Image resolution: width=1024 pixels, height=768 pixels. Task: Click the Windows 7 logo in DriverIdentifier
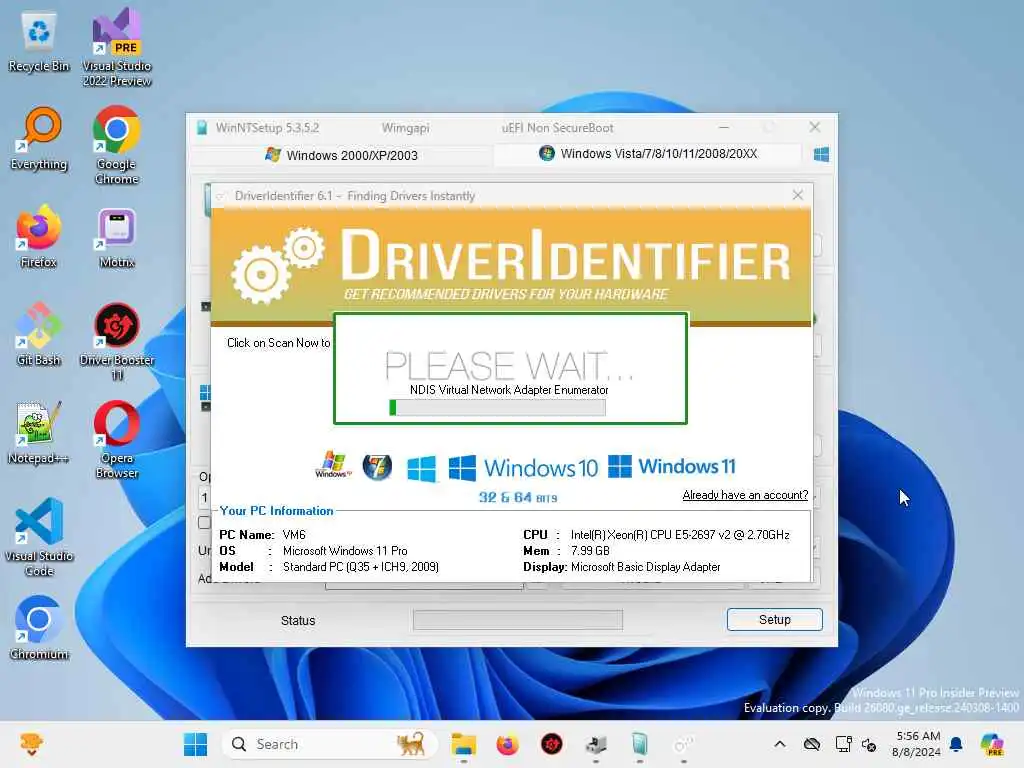click(x=377, y=466)
